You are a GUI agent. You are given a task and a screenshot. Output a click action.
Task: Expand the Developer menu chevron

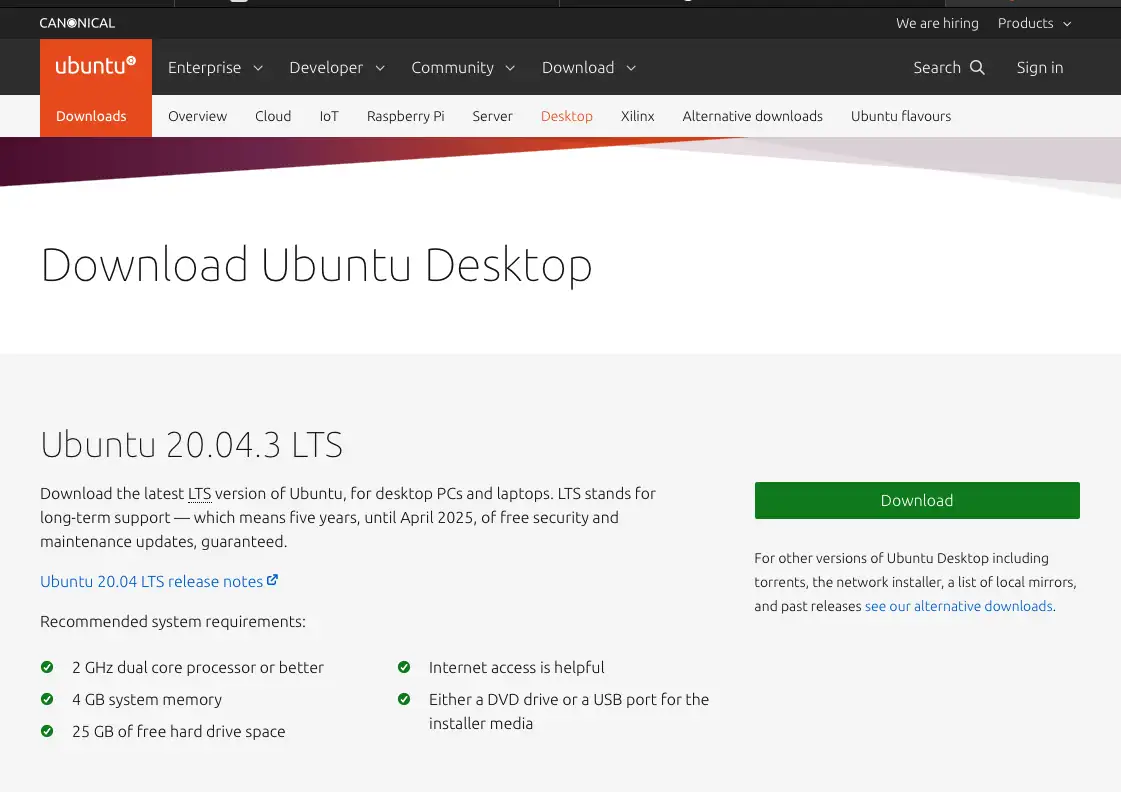click(x=380, y=68)
